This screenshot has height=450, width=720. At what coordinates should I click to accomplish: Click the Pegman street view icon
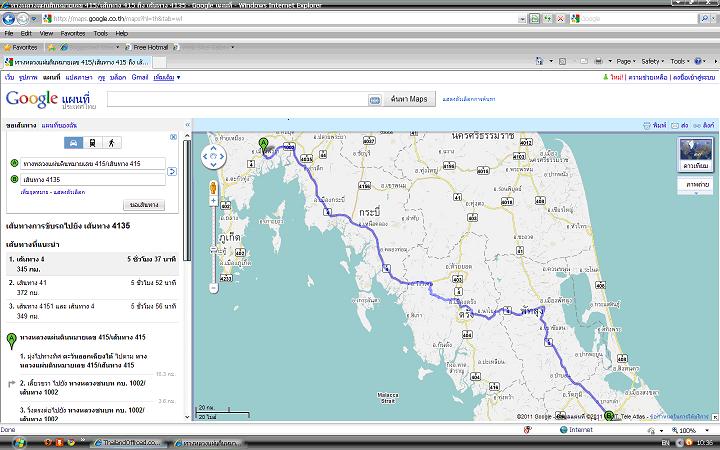click(213, 187)
